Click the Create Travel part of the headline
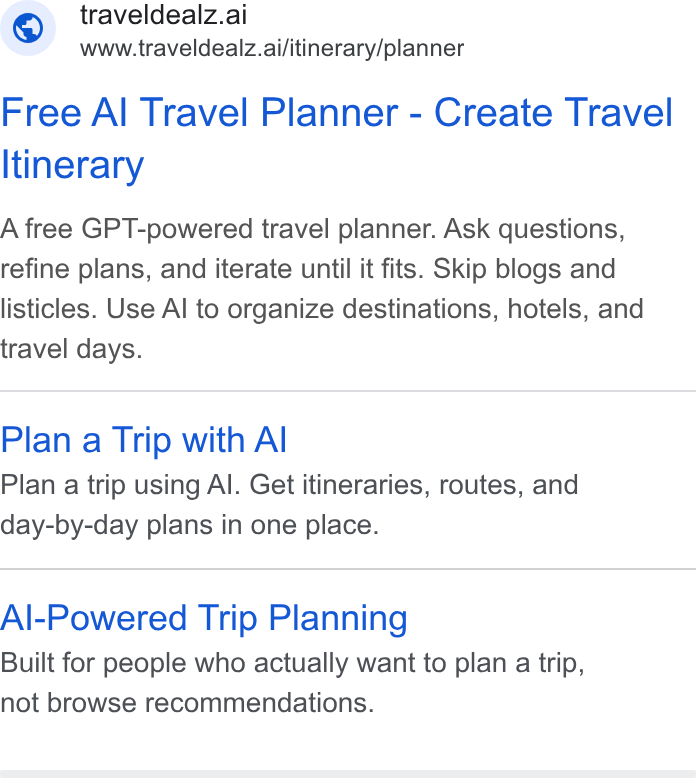The image size is (696, 778). pos(553,113)
